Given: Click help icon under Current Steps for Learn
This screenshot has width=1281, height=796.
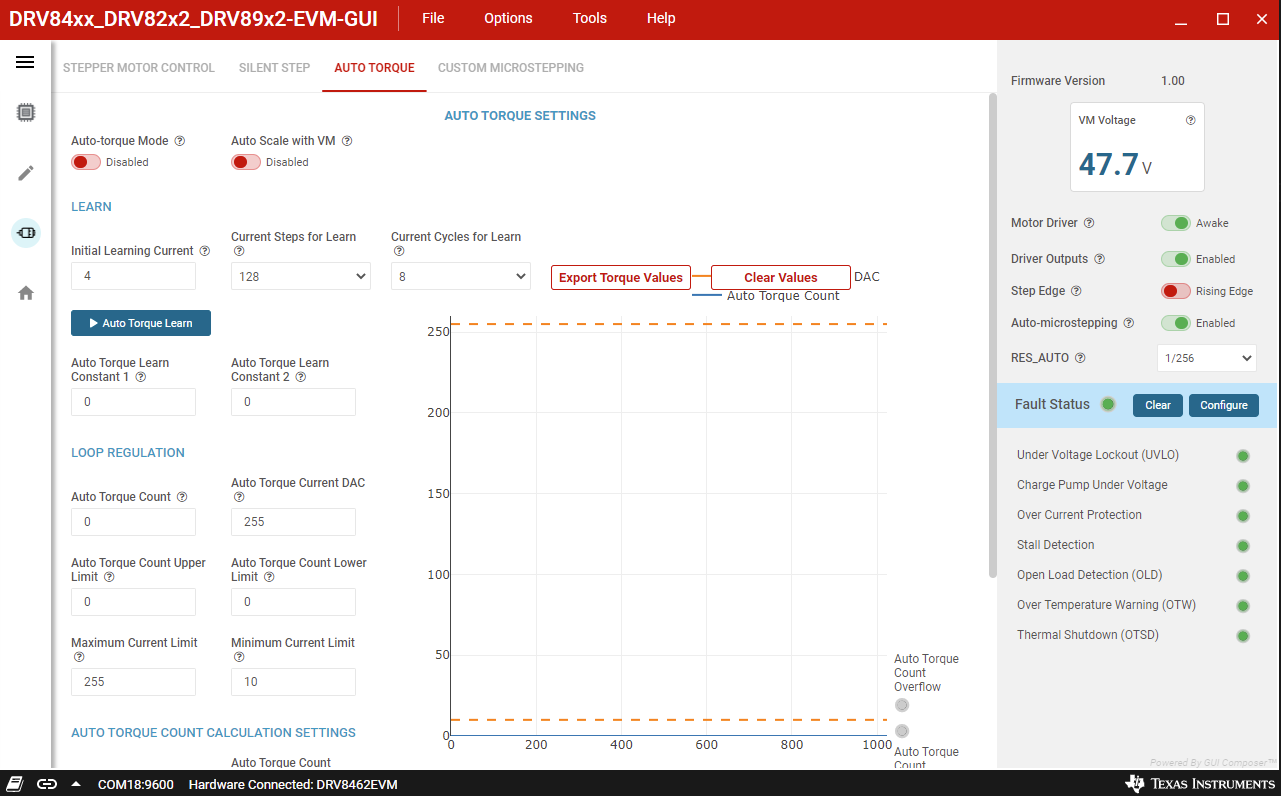Looking at the screenshot, I should tap(238, 251).
